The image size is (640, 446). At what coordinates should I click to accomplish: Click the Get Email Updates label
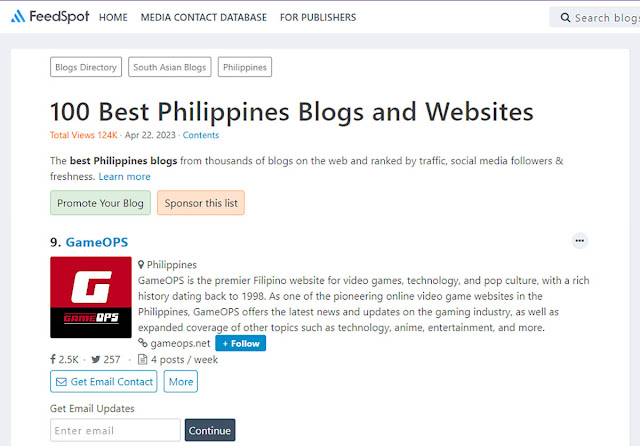[92, 408]
